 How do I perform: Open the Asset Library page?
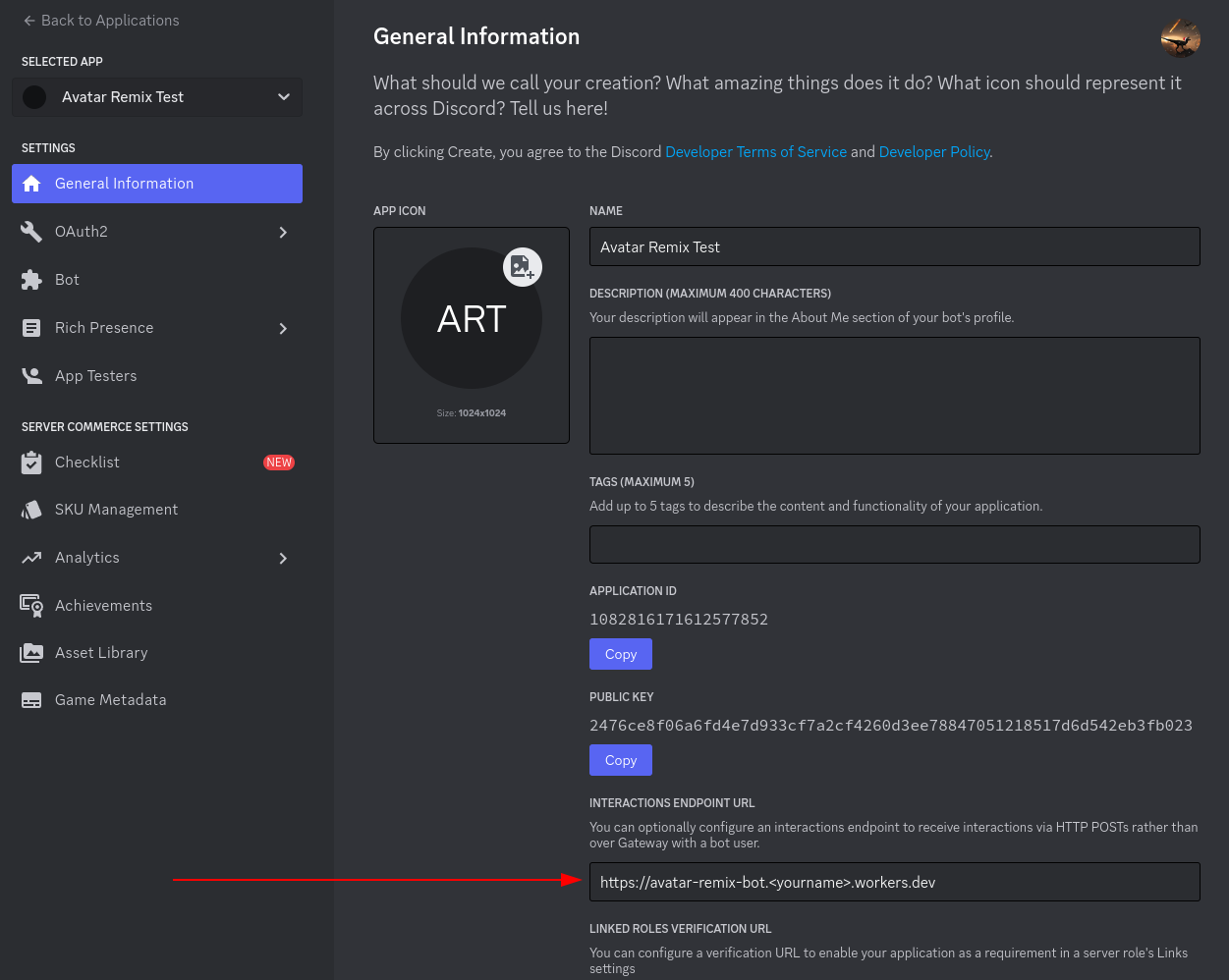[157, 653]
